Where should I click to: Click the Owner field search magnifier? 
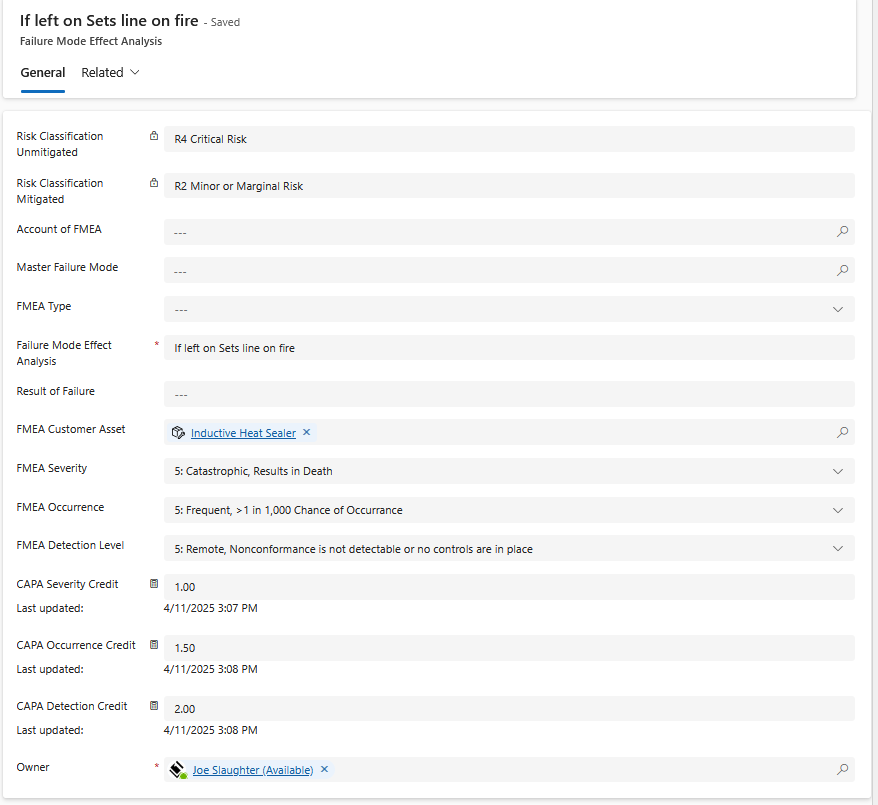pos(842,770)
